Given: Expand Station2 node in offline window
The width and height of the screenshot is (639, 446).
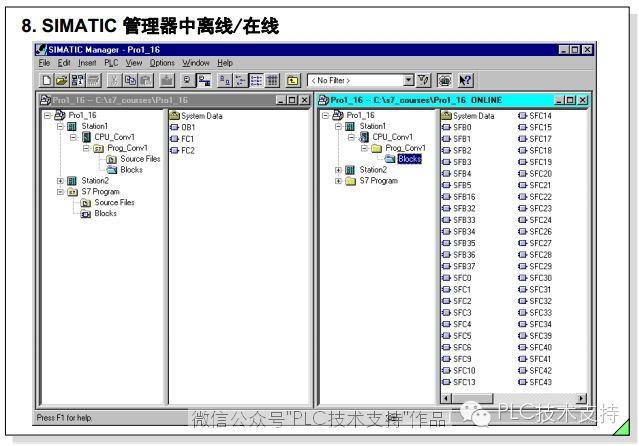Looking at the screenshot, I should pos(60,181).
